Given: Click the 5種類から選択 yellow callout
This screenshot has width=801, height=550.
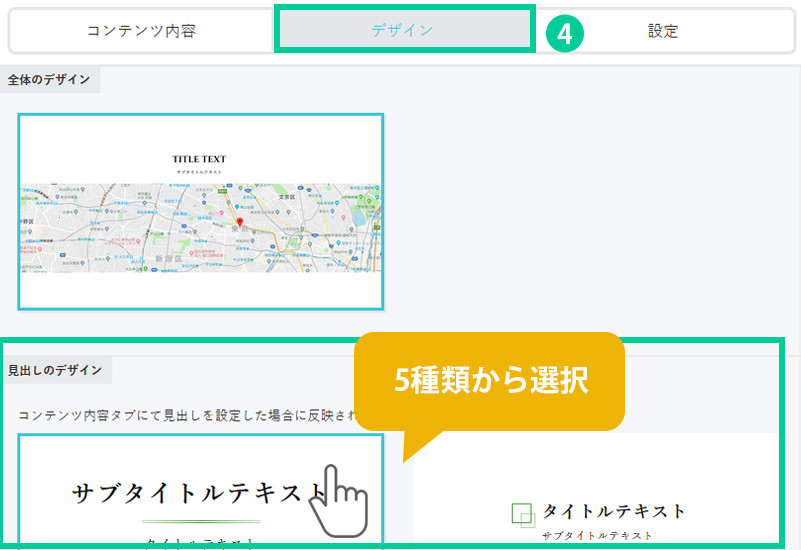Looking at the screenshot, I should (x=489, y=381).
